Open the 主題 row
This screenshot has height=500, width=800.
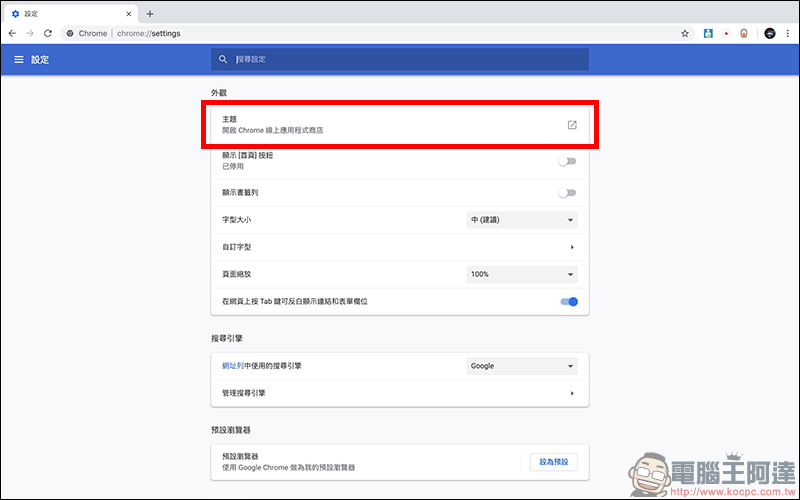[x=400, y=125]
